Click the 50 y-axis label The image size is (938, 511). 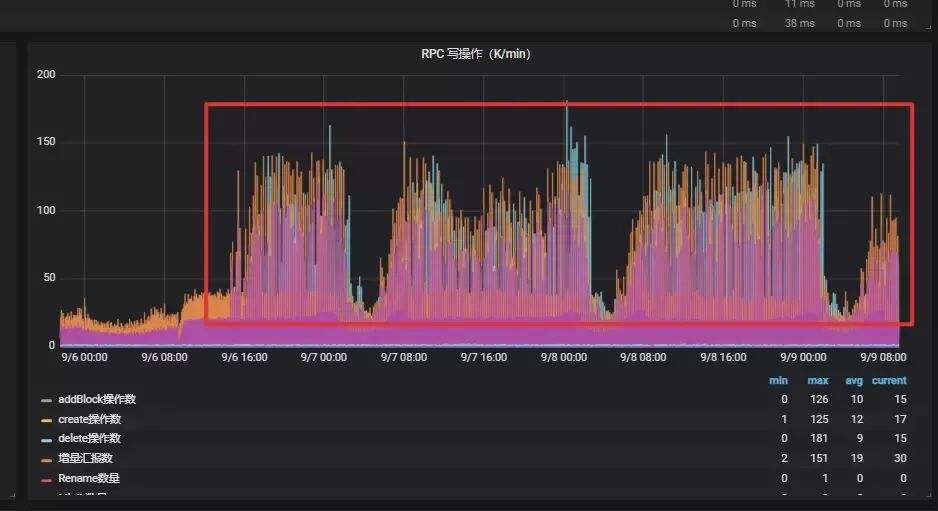[49, 277]
